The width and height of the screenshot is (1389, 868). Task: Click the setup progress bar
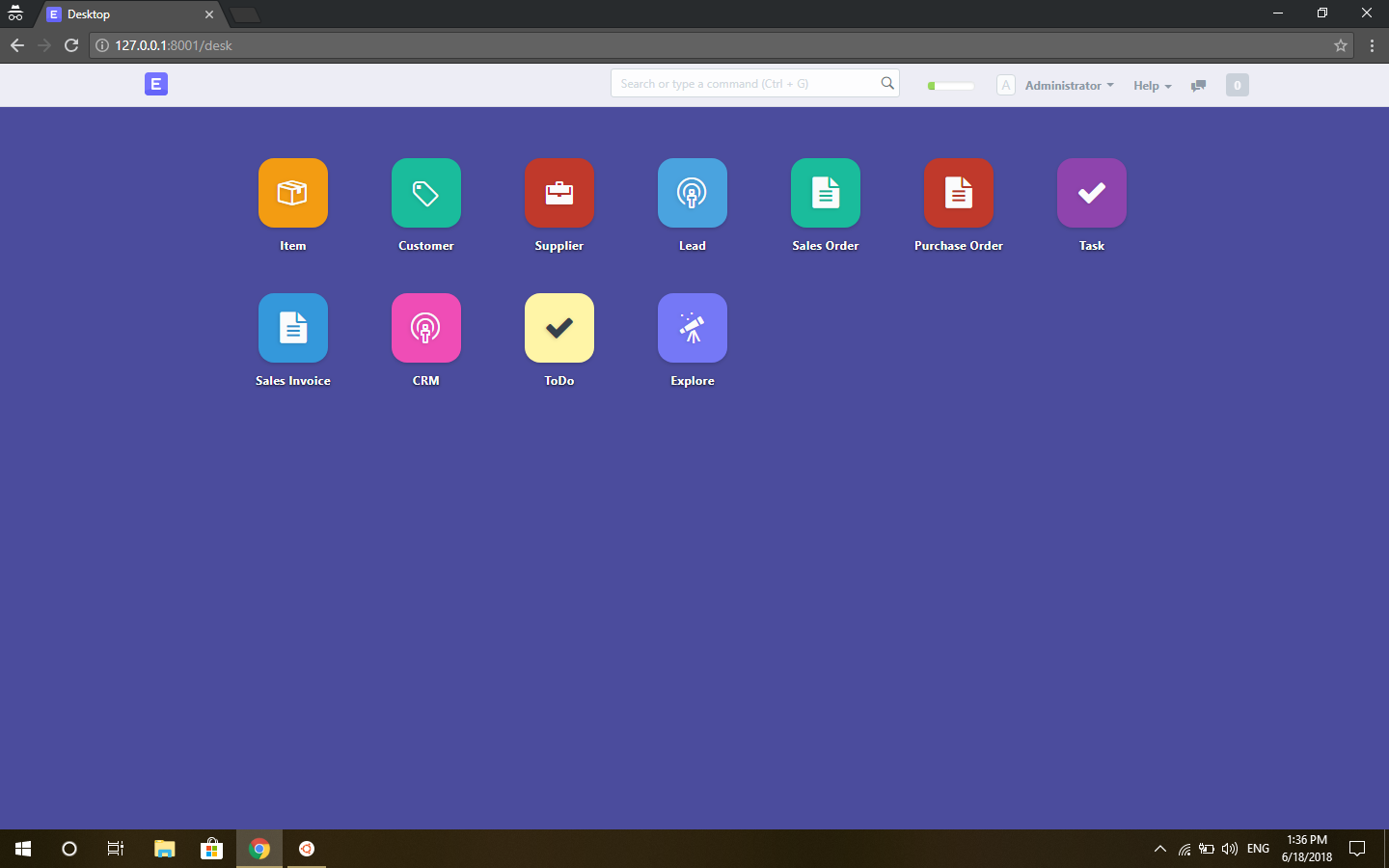click(950, 86)
